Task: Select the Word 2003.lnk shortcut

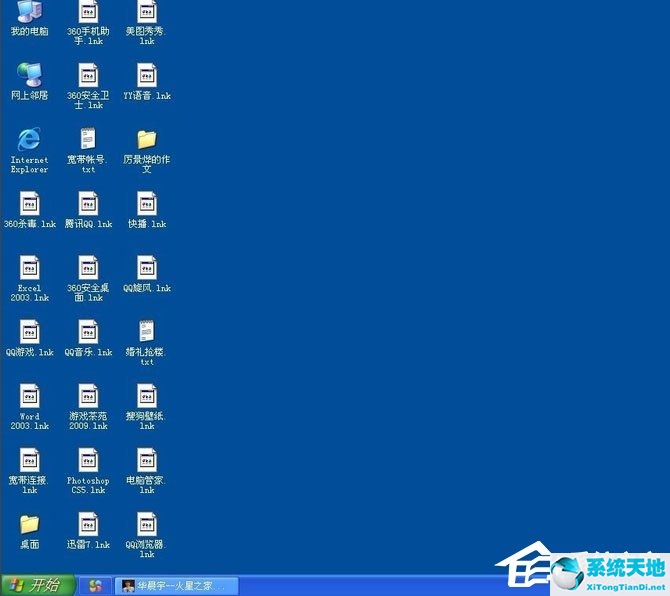Action: tap(30, 396)
